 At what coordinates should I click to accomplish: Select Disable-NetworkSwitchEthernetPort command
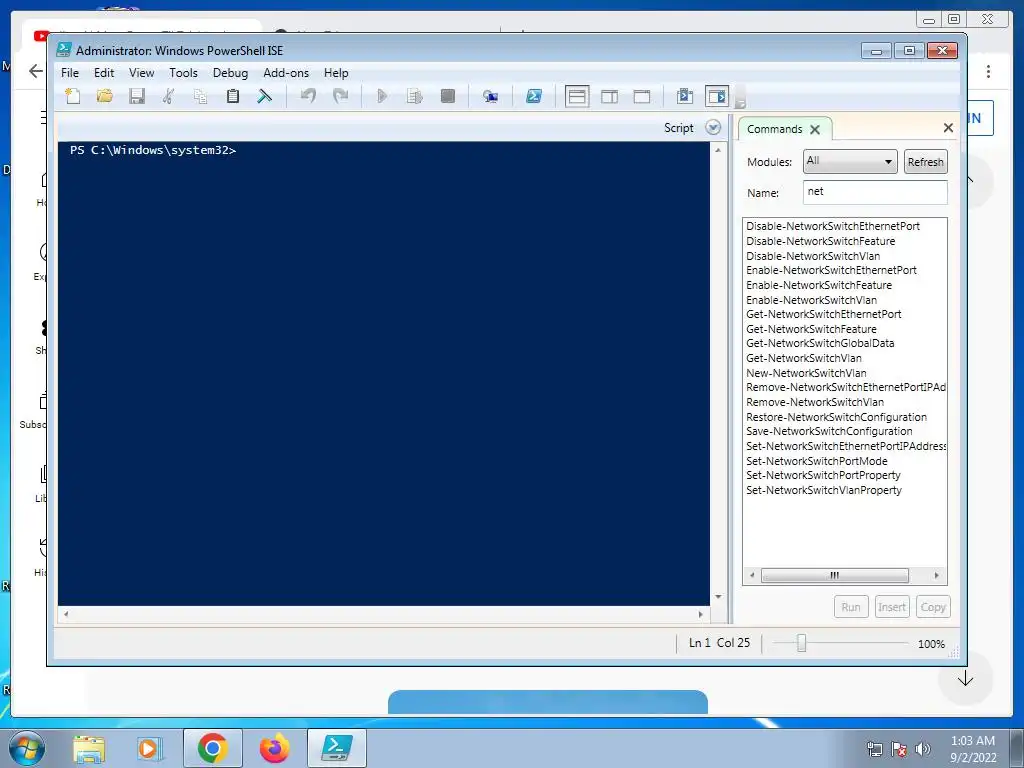(x=833, y=226)
